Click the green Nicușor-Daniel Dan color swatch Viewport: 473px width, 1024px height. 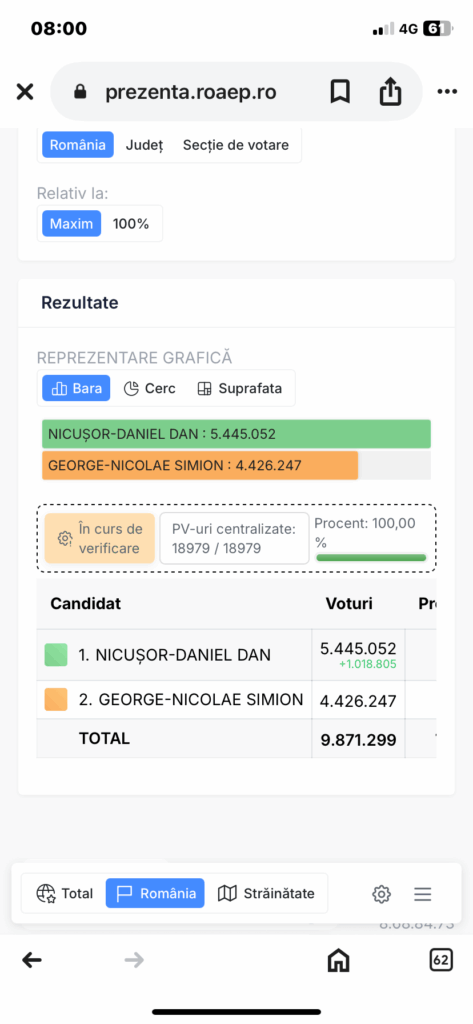pyautogui.click(x=56, y=655)
